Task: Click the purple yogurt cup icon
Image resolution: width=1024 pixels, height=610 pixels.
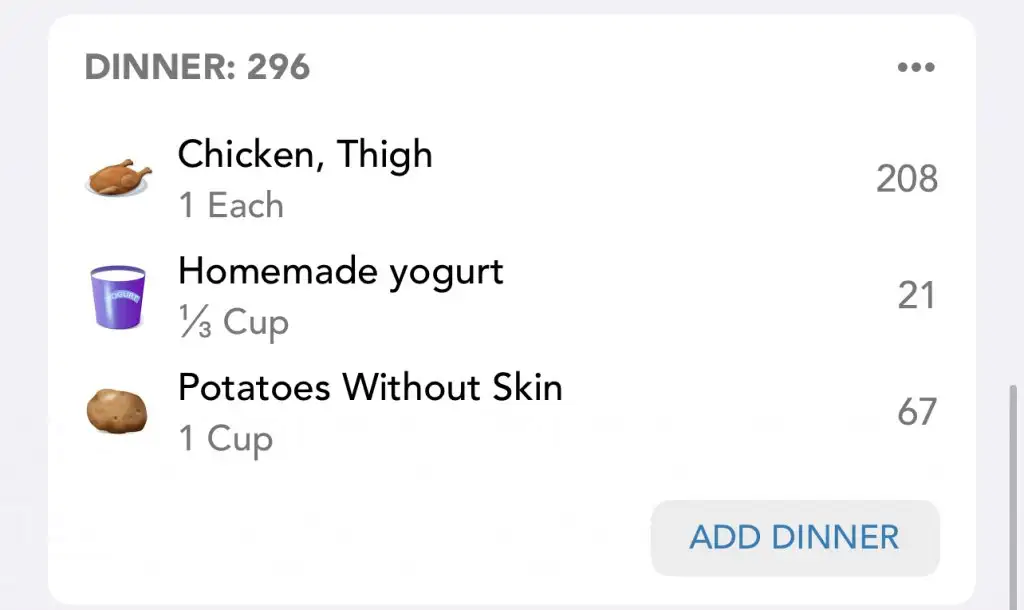Action: click(x=119, y=296)
